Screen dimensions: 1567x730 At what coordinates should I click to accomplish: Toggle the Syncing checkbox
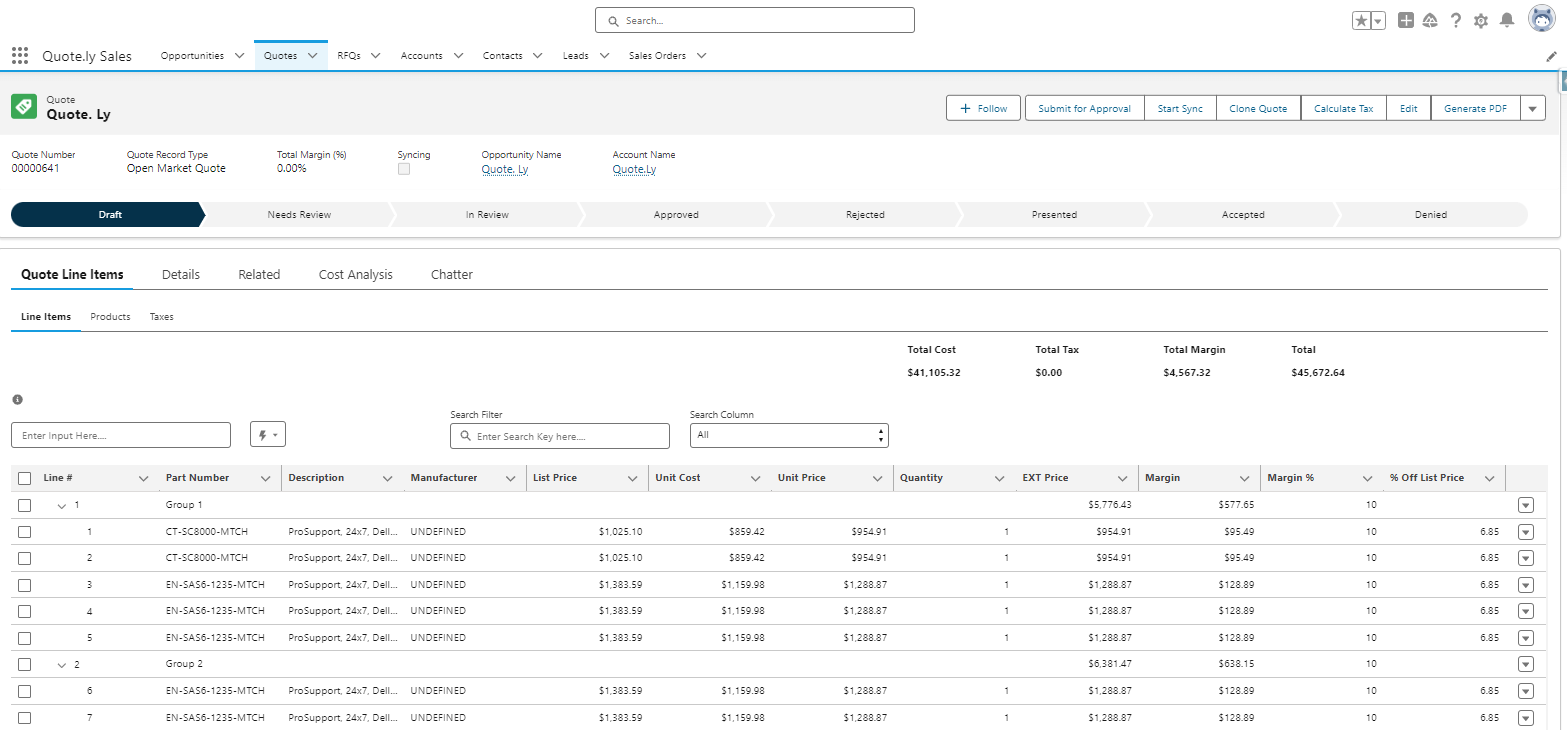click(404, 169)
